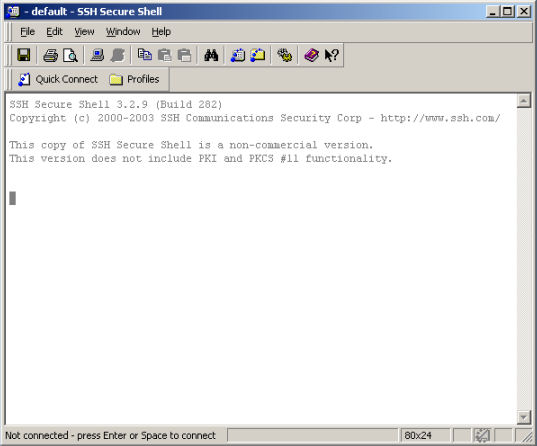Open the View menu
537x446 pixels.
84,32
